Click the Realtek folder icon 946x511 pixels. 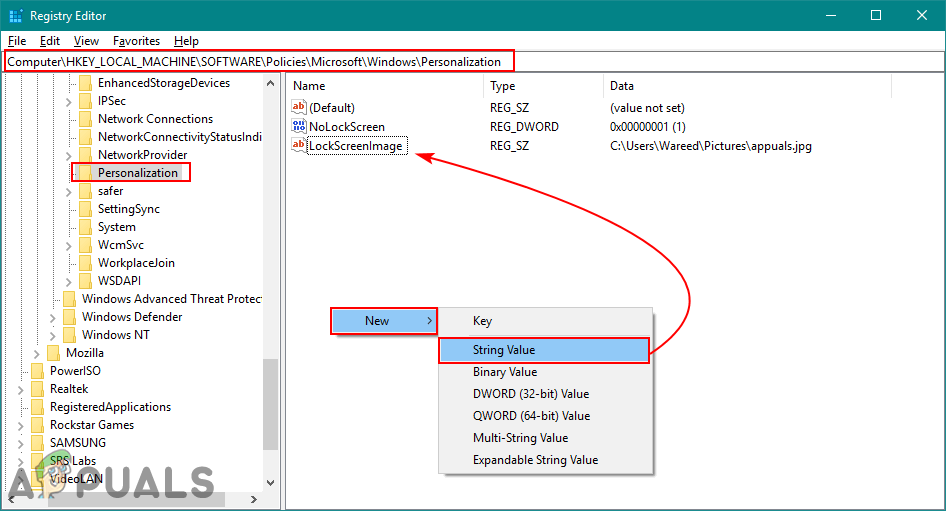(37, 389)
